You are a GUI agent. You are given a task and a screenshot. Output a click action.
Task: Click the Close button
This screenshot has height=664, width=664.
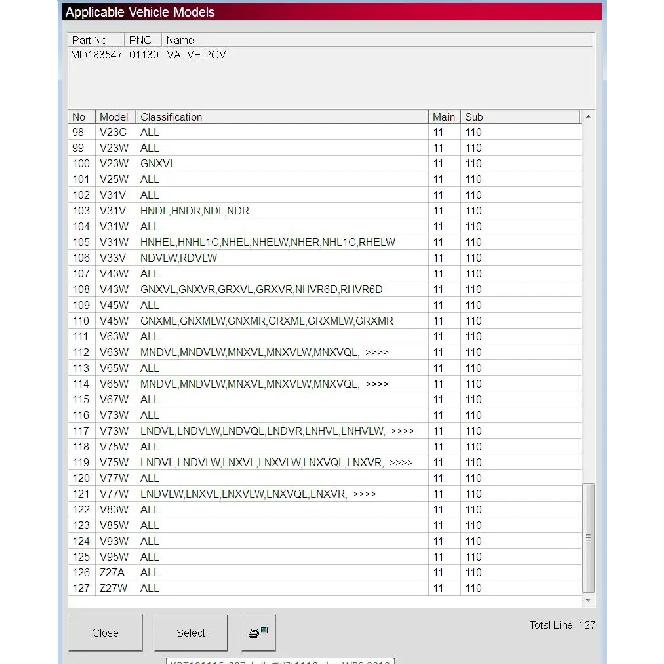click(x=105, y=632)
